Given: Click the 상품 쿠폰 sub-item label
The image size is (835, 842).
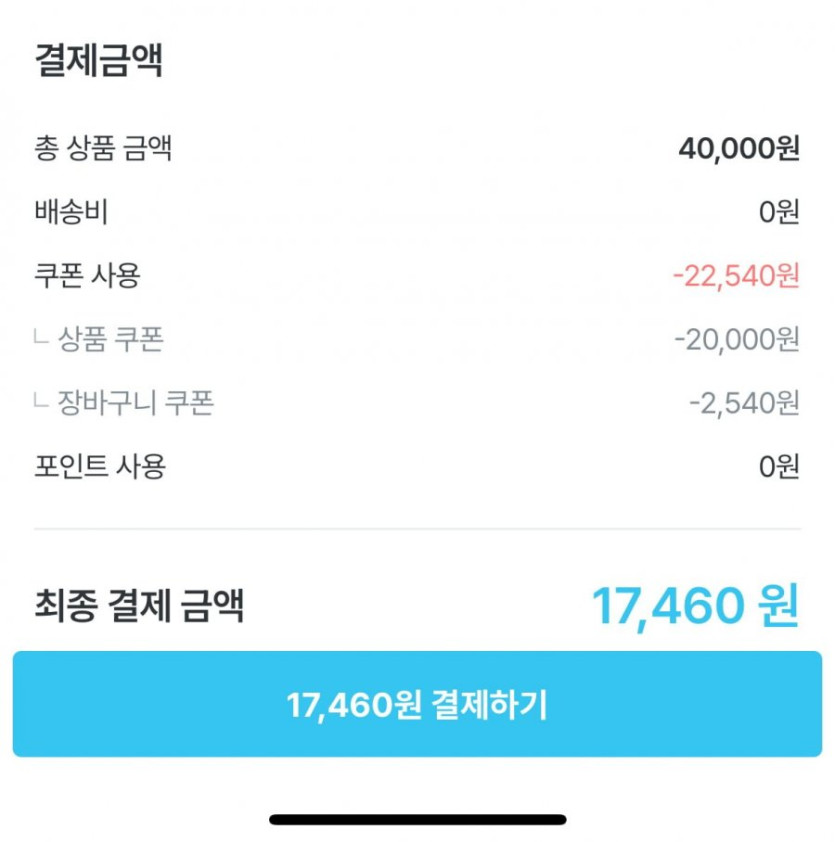Looking at the screenshot, I should click(x=111, y=340).
